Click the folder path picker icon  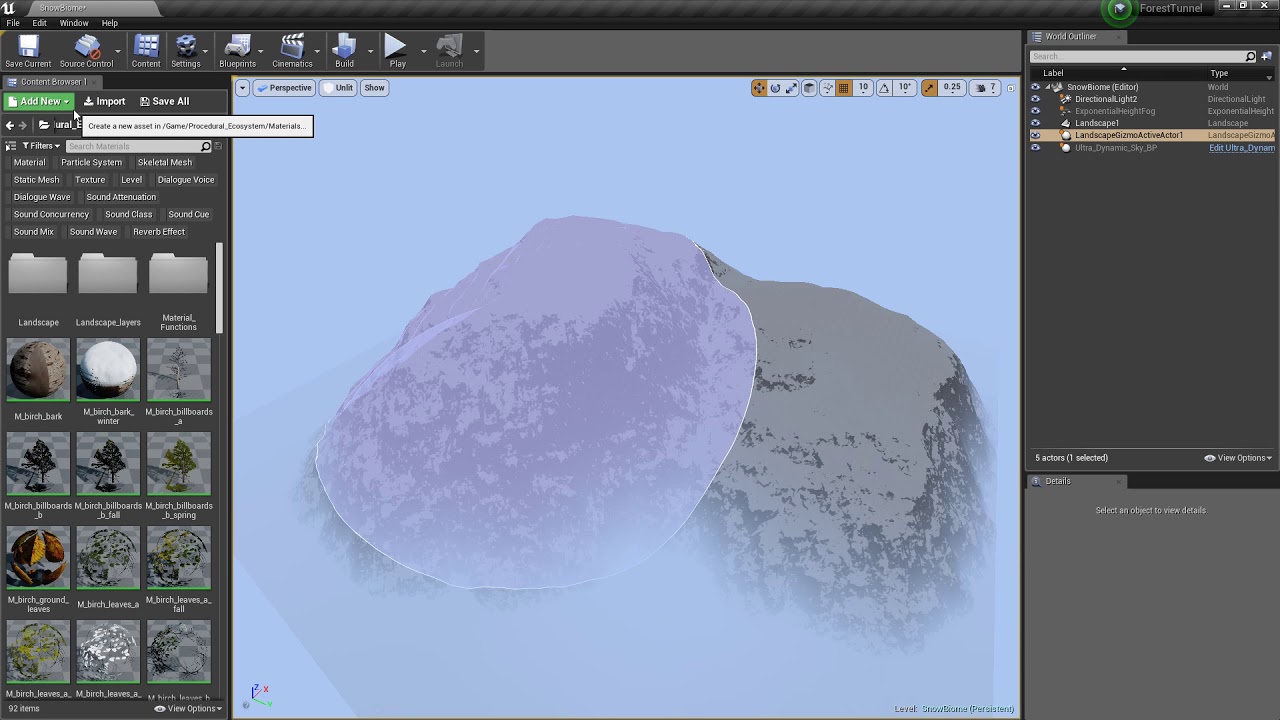coord(44,125)
